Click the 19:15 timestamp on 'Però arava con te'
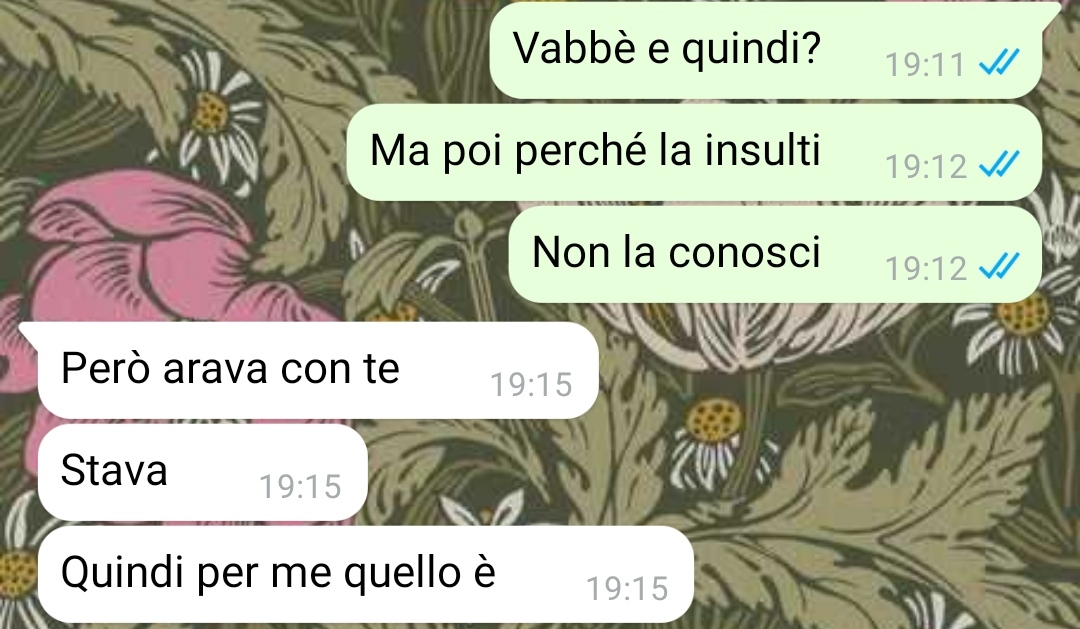This screenshot has width=1080, height=629. click(x=531, y=384)
